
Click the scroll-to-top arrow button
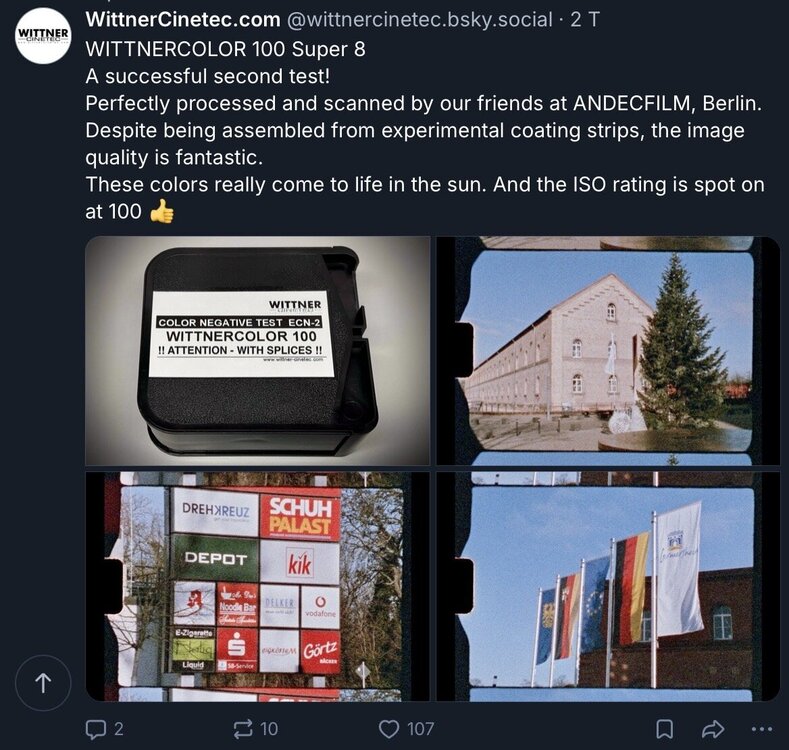(43, 683)
